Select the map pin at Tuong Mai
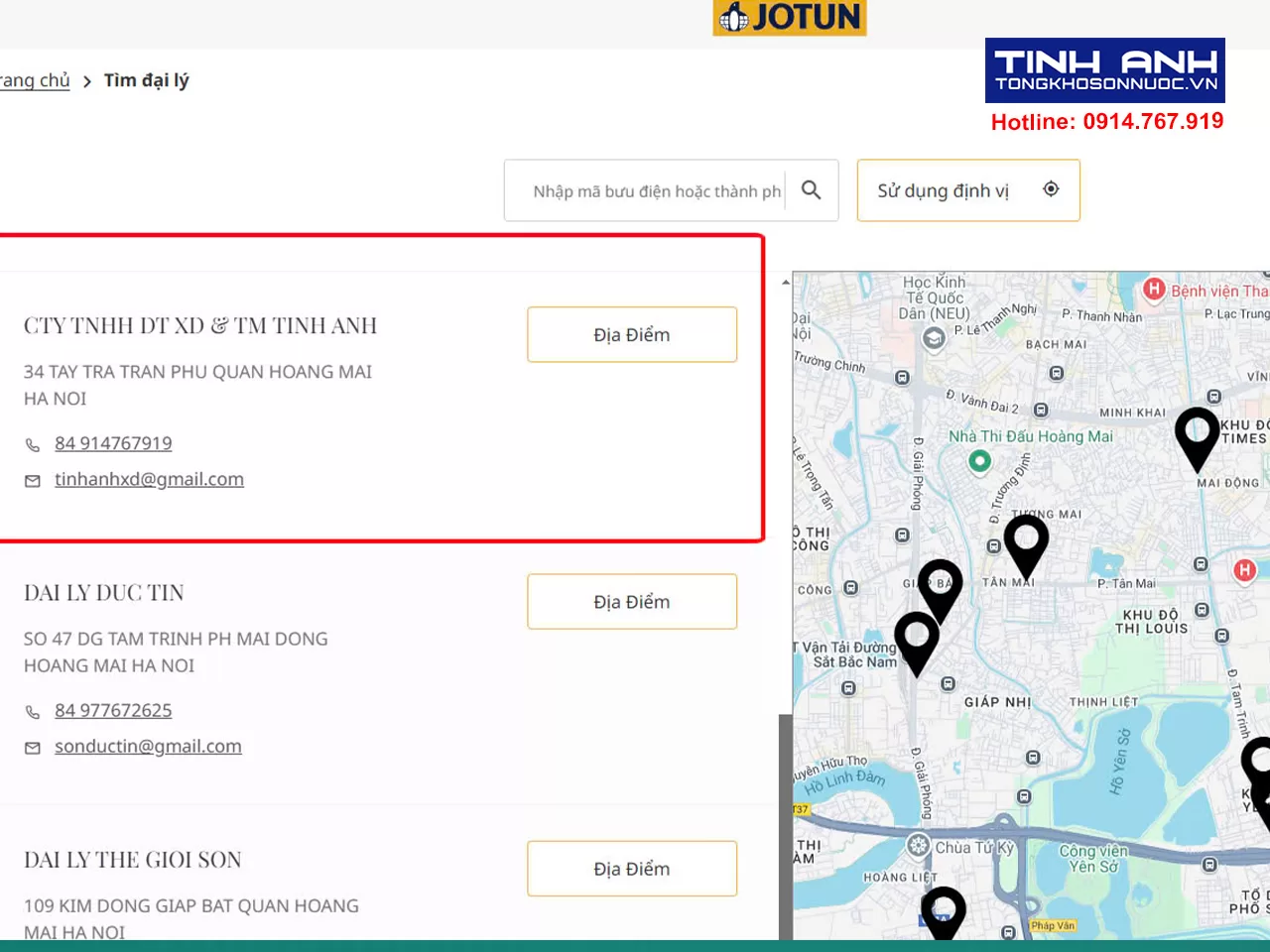1270x952 pixels. tap(1026, 545)
